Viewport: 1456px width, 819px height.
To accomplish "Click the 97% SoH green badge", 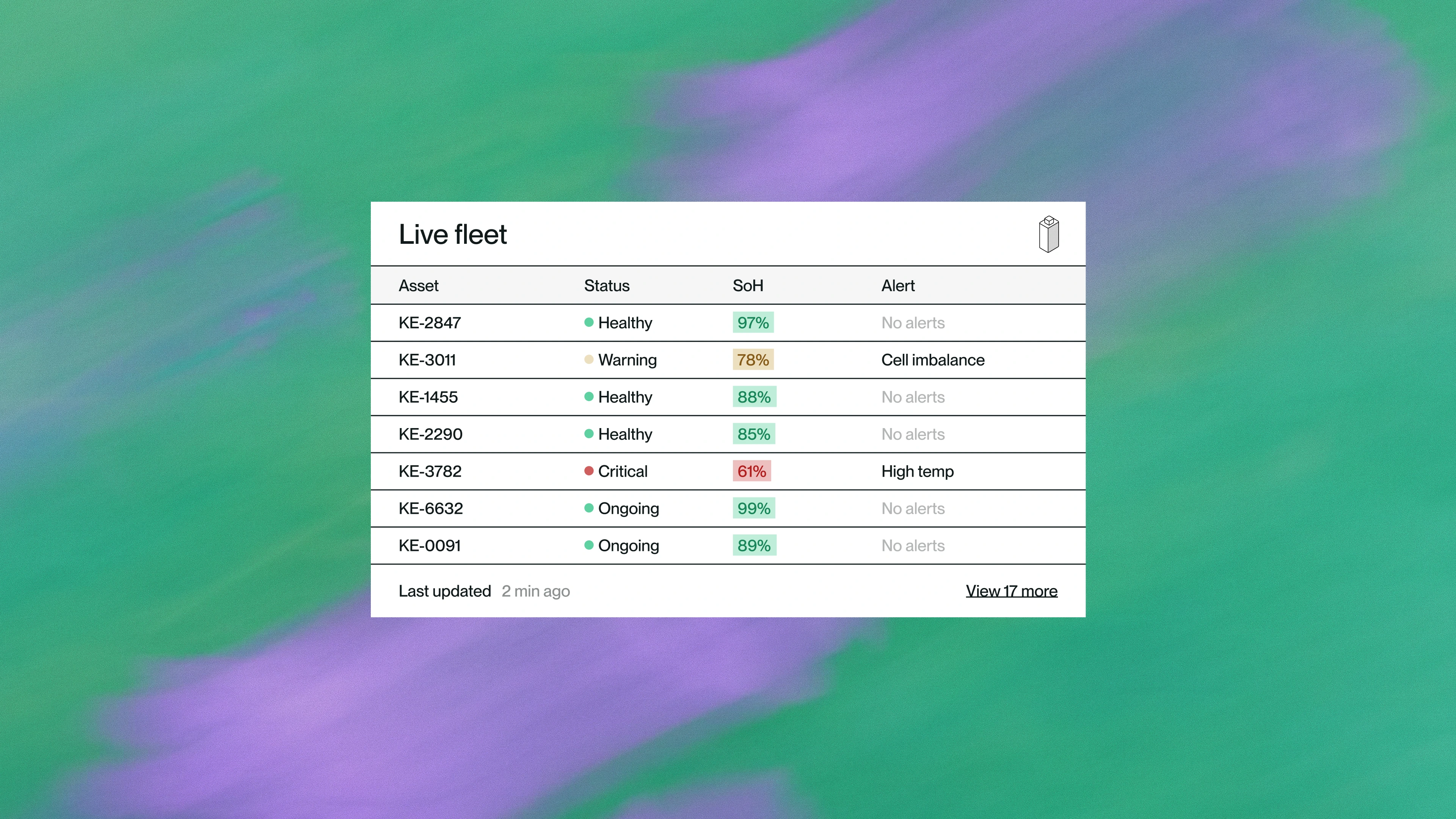I will point(752,322).
